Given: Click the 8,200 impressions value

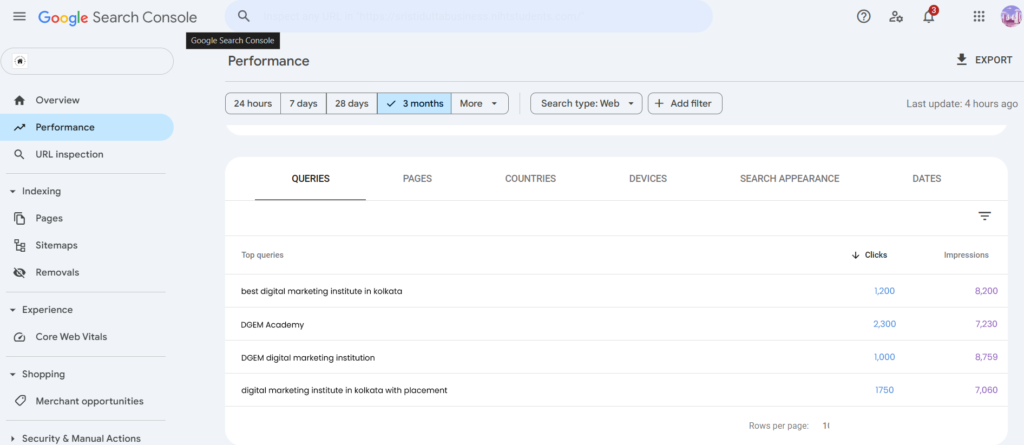Looking at the screenshot, I should coord(986,291).
